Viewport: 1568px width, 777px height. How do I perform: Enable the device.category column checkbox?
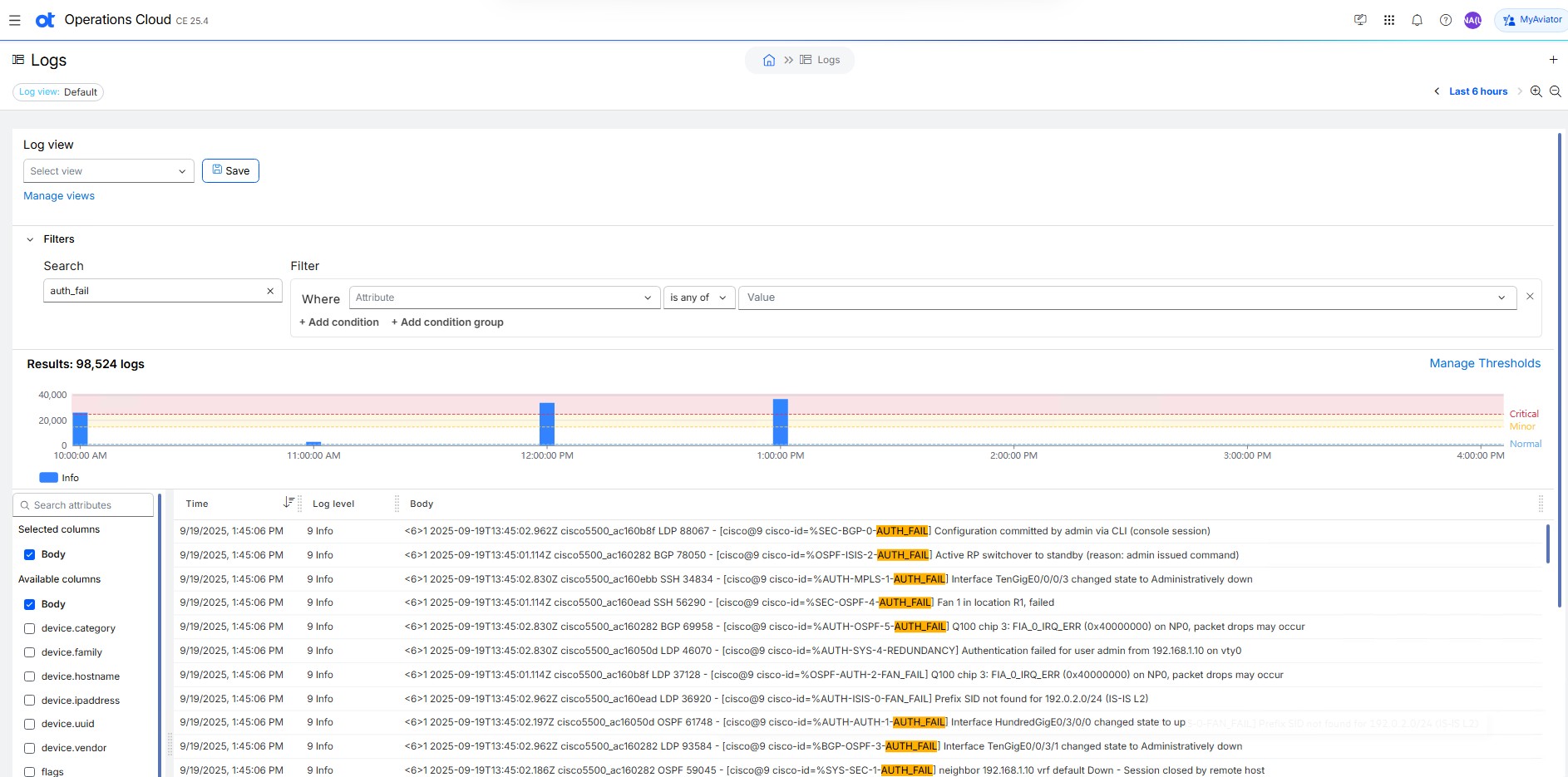pyautogui.click(x=30, y=628)
